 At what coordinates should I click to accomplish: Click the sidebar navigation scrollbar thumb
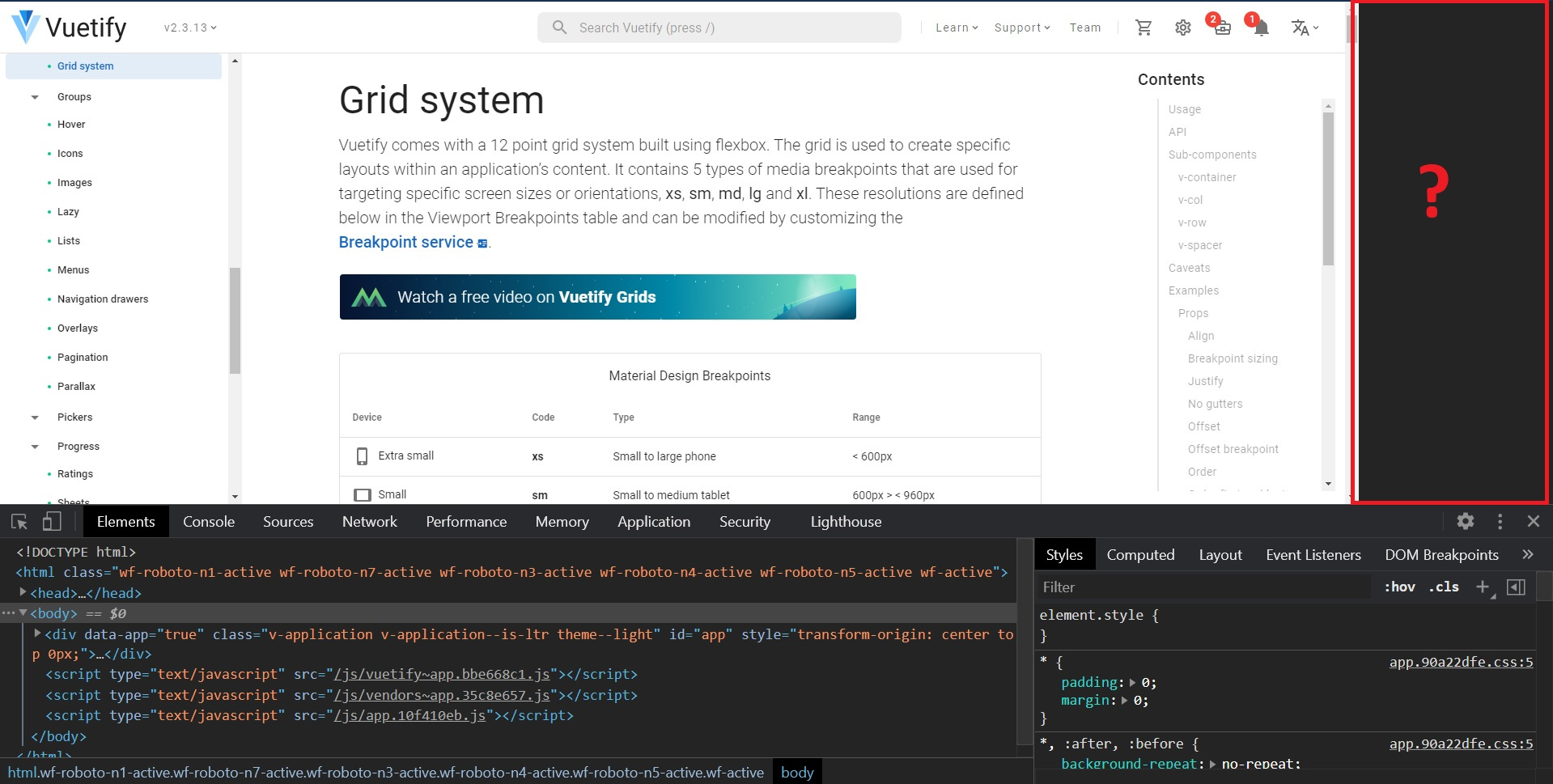point(235,320)
